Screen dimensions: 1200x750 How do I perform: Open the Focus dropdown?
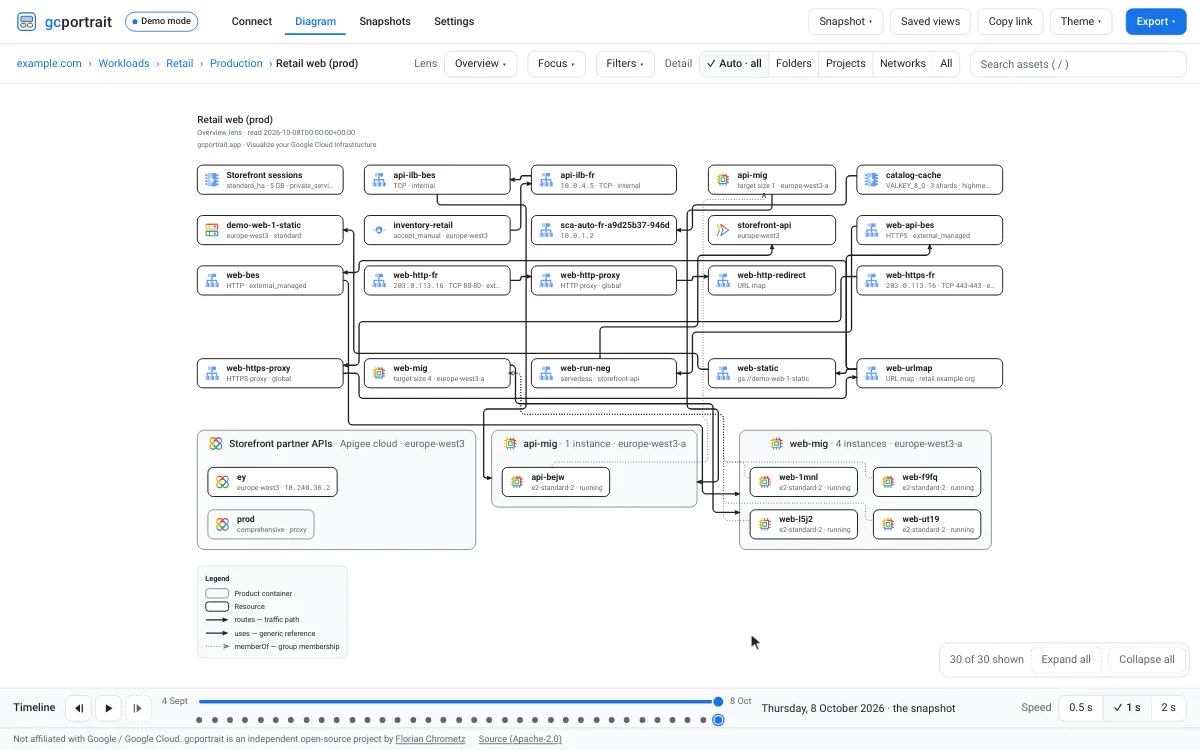[556, 63]
